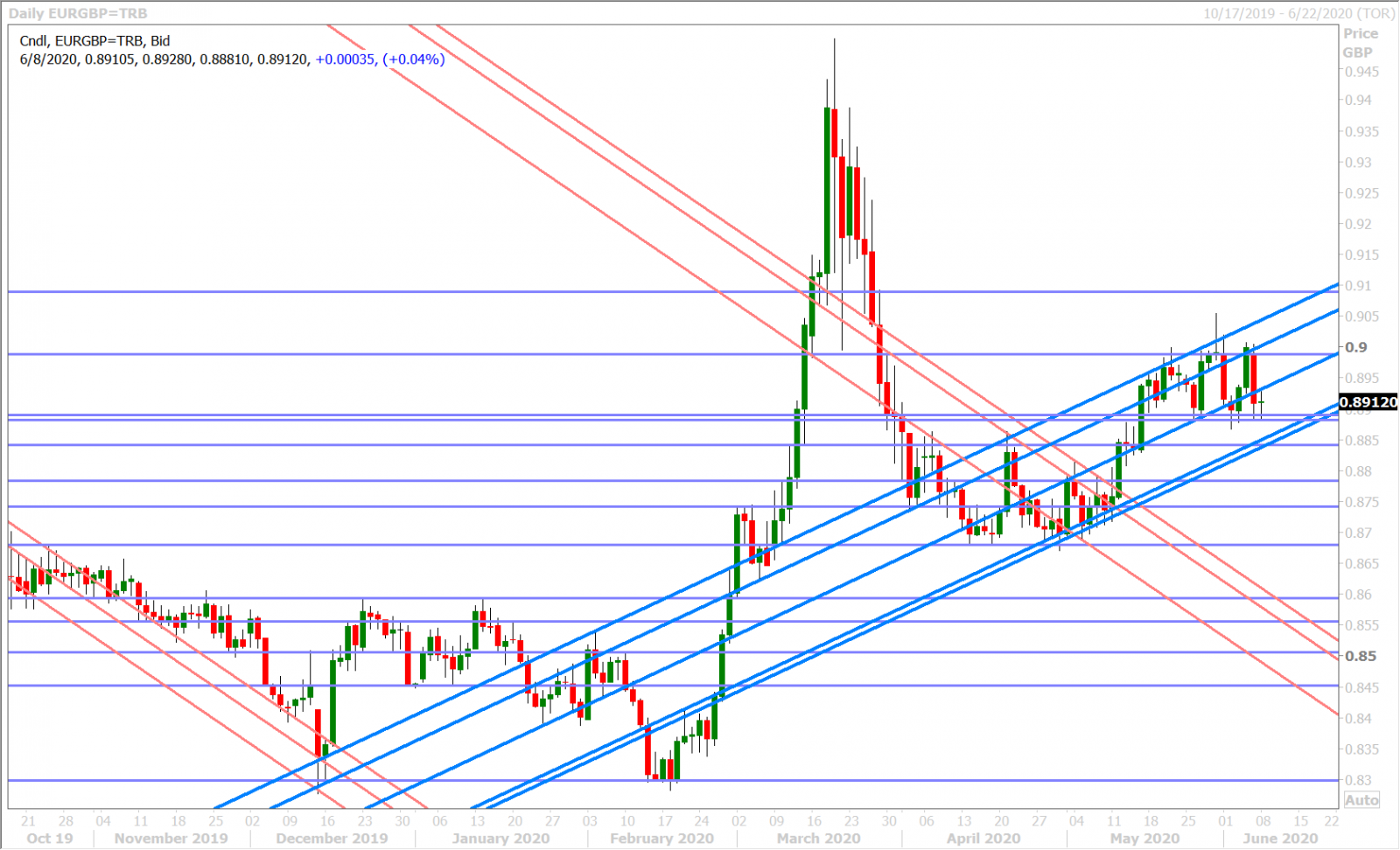
Task: Click the change value '+0.00035, (+0.04%)'
Action: tap(380, 59)
